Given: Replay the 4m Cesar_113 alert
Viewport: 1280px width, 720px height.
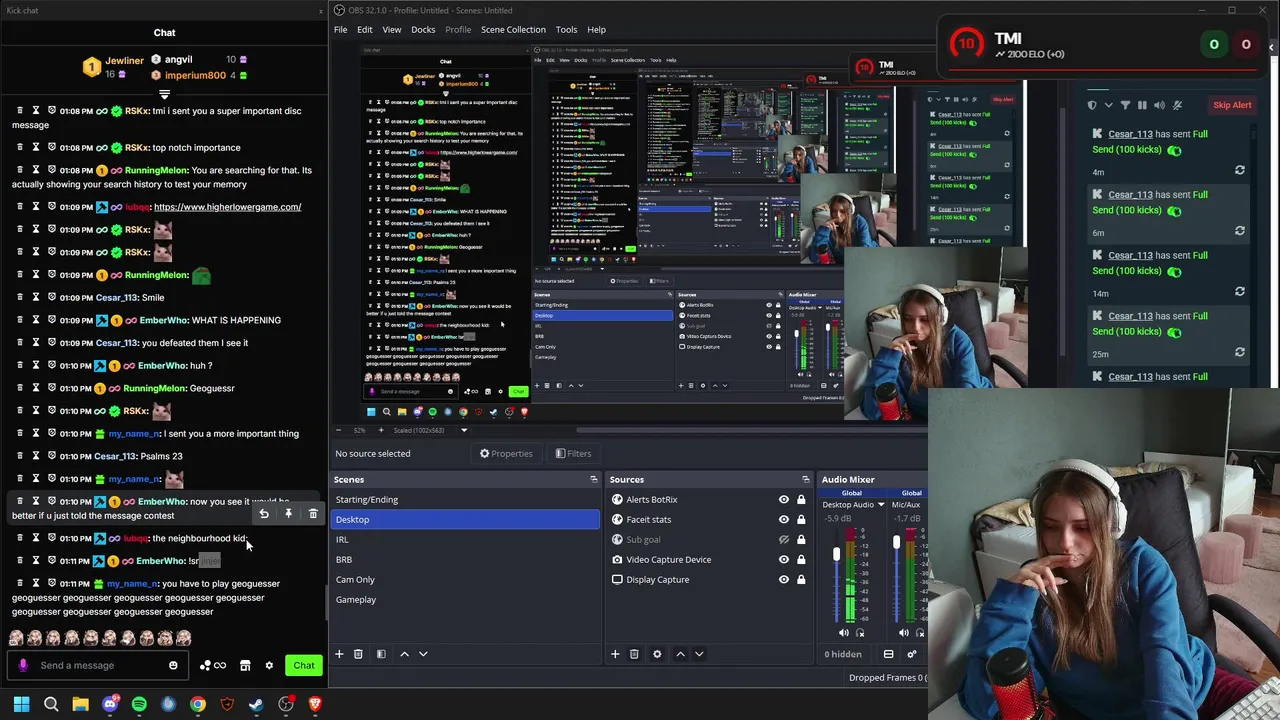Looking at the screenshot, I should (x=1240, y=171).
